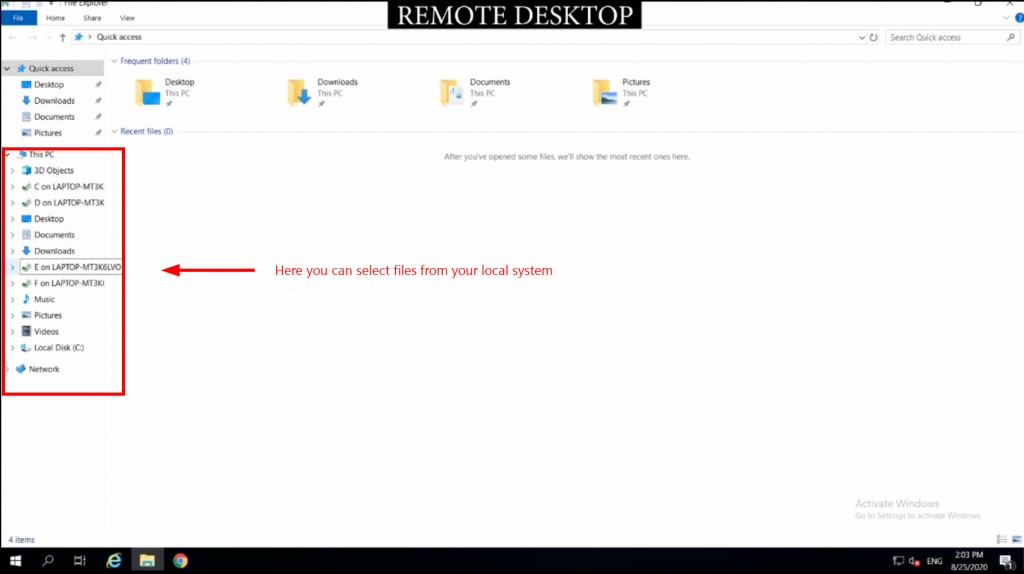This screenshot has width=1024, height=574.
Task: Open F on LAPTOP-MT3K drive
Action: (69, 283)
